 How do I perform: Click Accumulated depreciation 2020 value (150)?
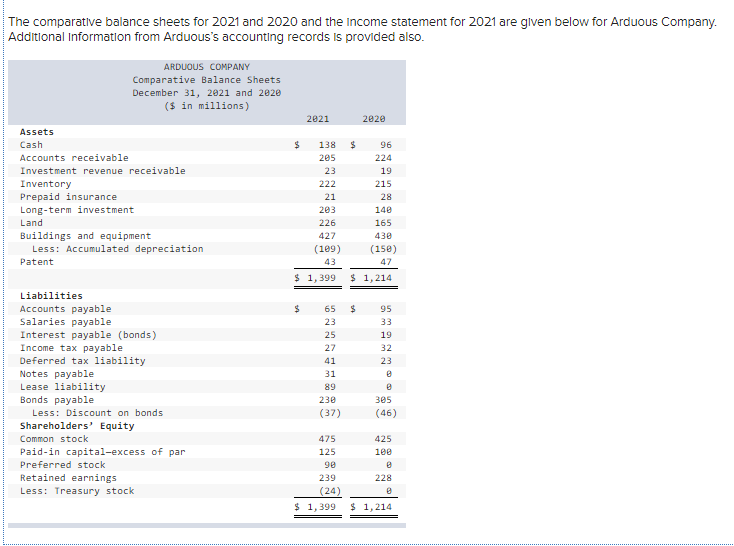click(x=383, y=249)
